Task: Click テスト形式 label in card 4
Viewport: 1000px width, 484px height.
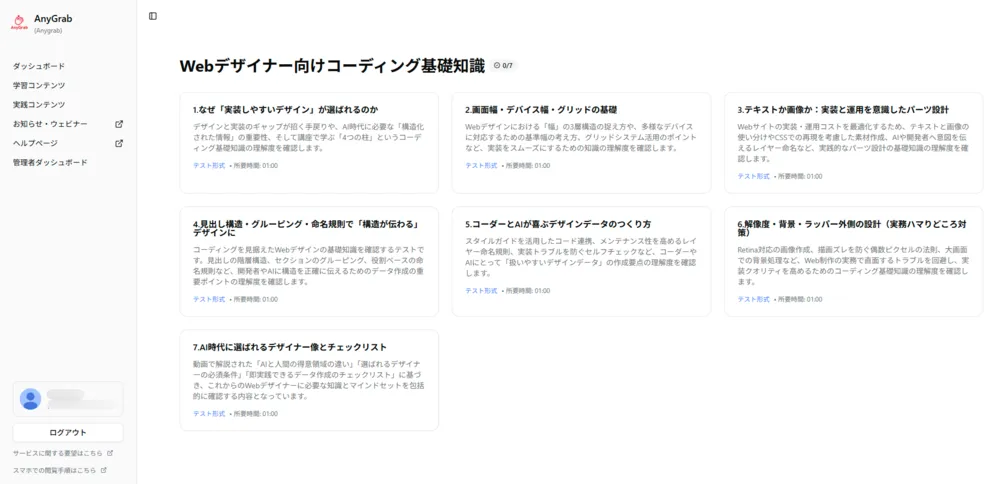Action: (209, 299)
